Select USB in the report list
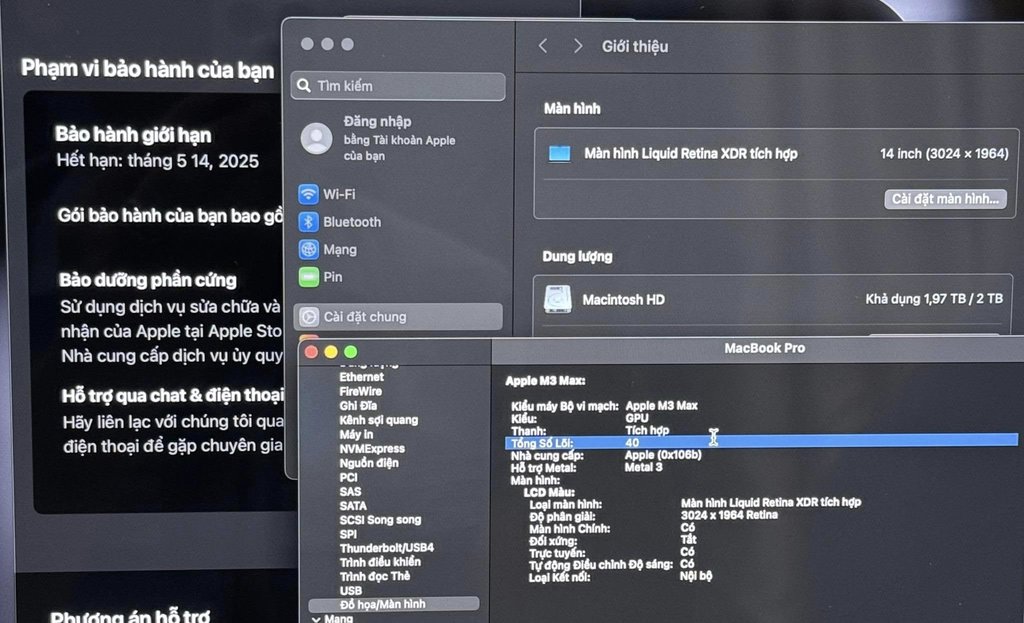This screenshot has width=1024, height=623. click(351, 590)
